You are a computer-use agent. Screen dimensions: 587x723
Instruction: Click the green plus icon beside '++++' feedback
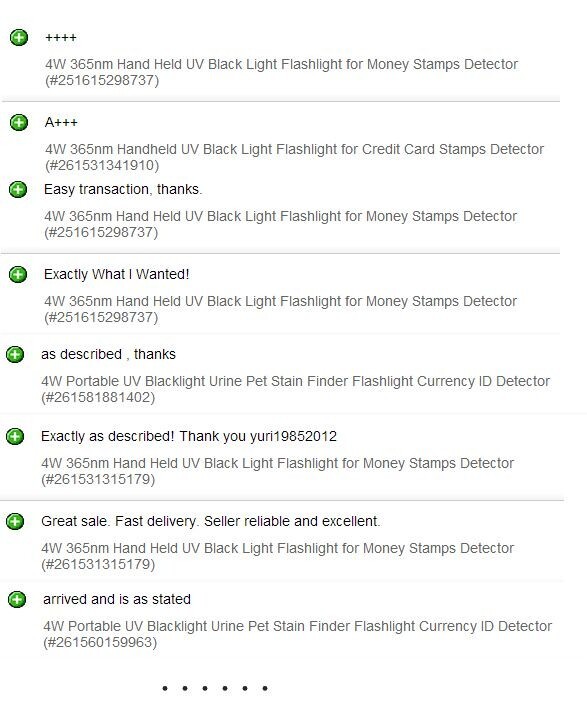(x=19, y=37)
